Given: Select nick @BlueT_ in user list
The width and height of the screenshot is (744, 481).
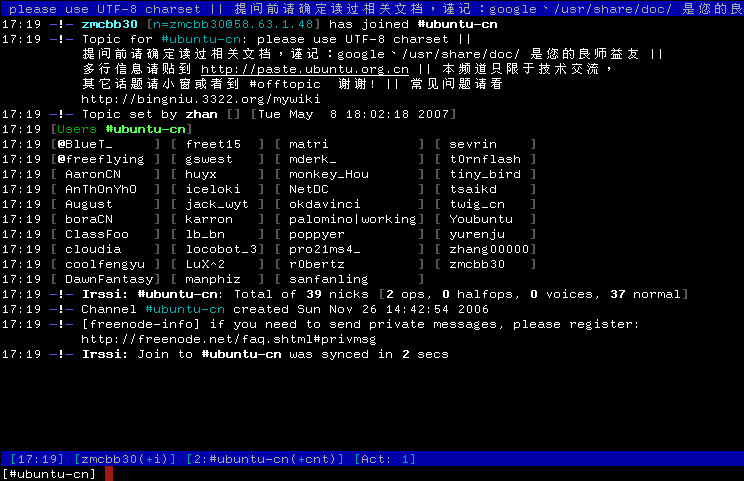Looking at the screenshot, I should click(85, 144).
